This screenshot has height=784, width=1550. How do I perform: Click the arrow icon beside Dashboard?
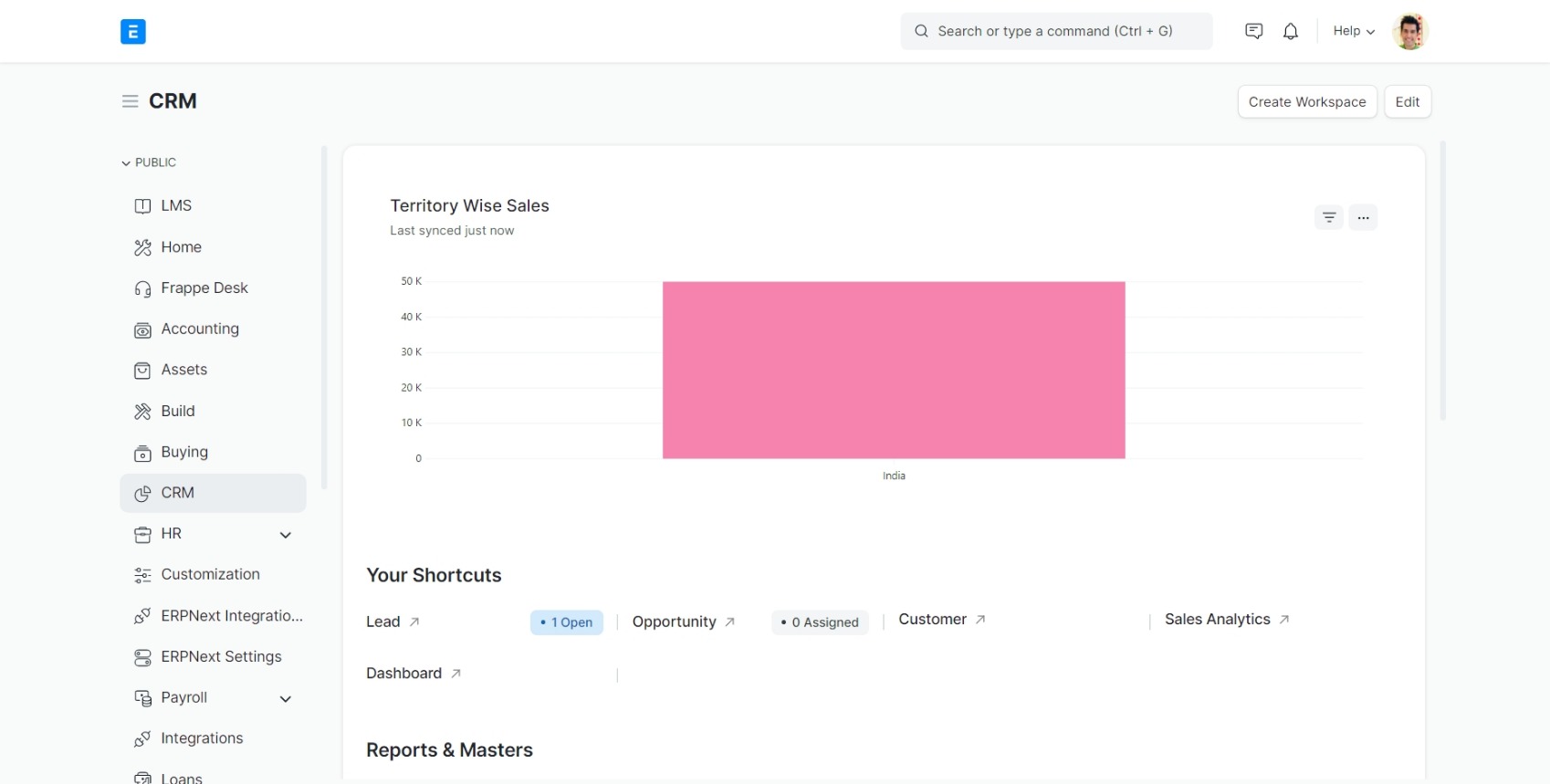[x=456, y=674]
